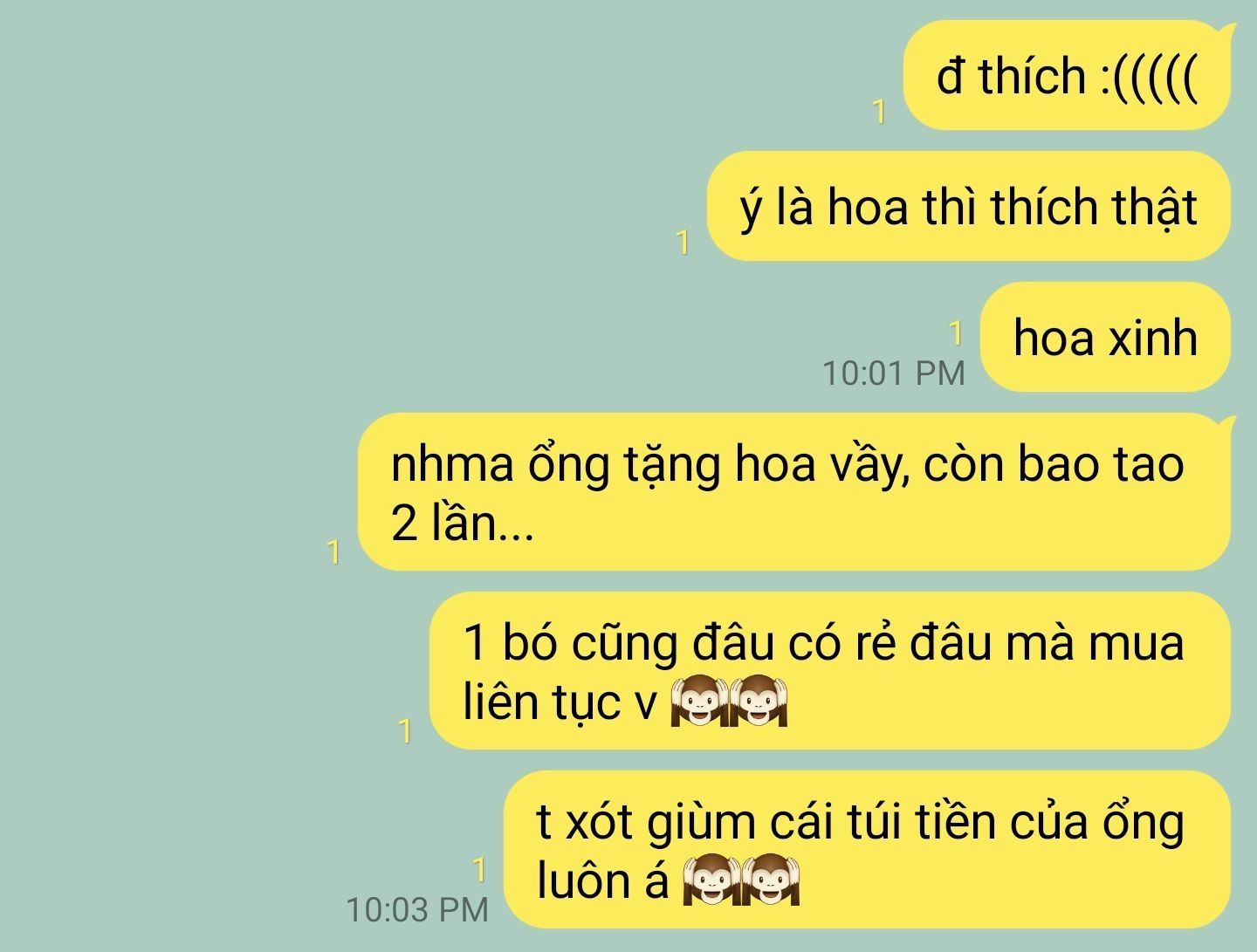Click the 10:03 PM timestamp
The height and width of the screenshot is (952, 1257).
(x=417, y=910)
